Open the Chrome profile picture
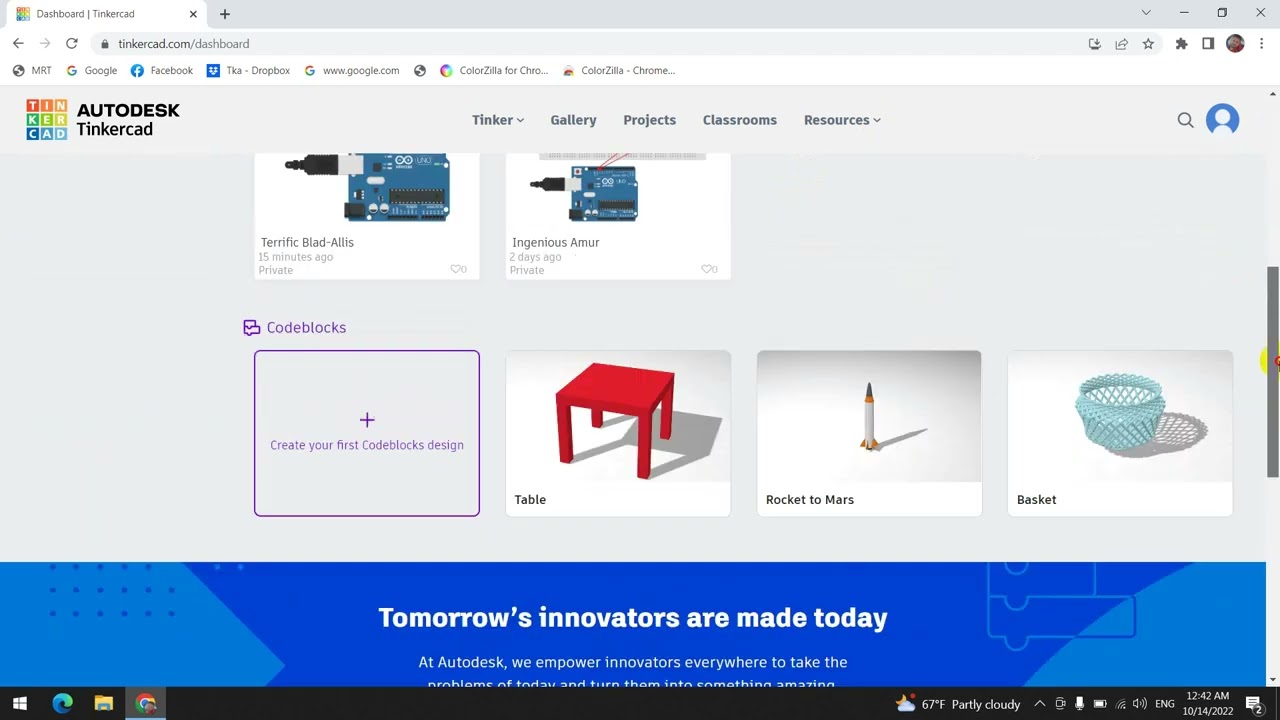Screen dimensions: 1280x720 click(1235, 44)
